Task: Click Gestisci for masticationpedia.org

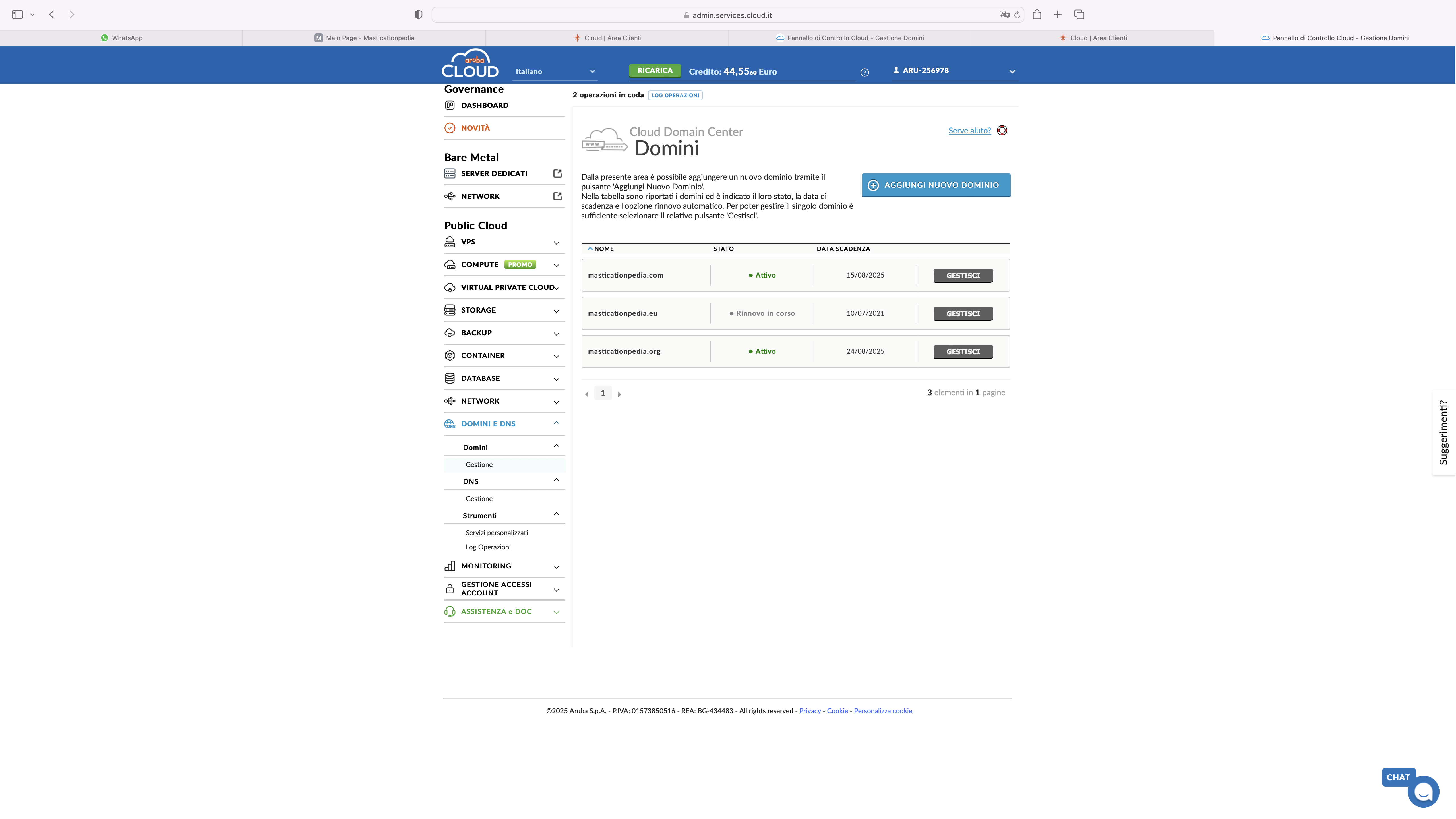Action: (x=963, y=351)
